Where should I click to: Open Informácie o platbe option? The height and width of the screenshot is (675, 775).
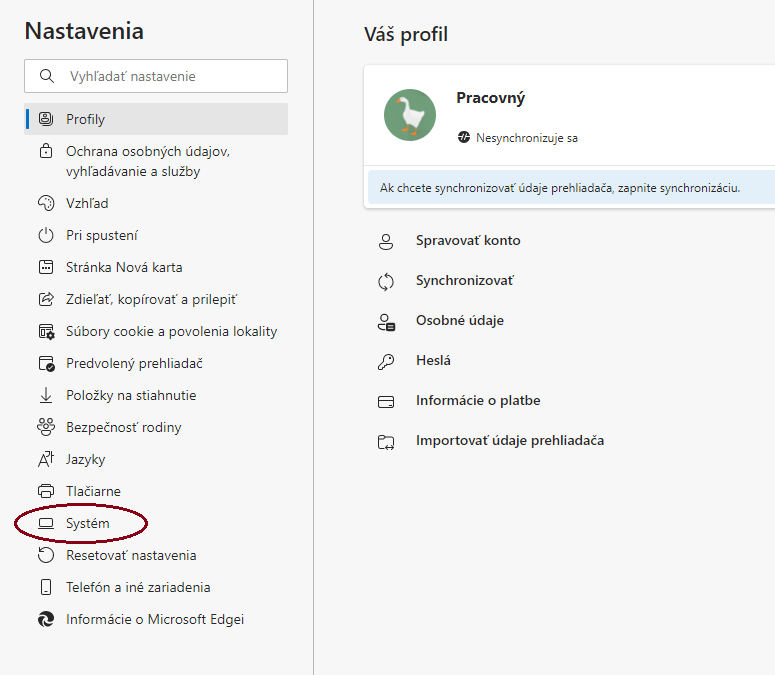(x=478, y=400)
